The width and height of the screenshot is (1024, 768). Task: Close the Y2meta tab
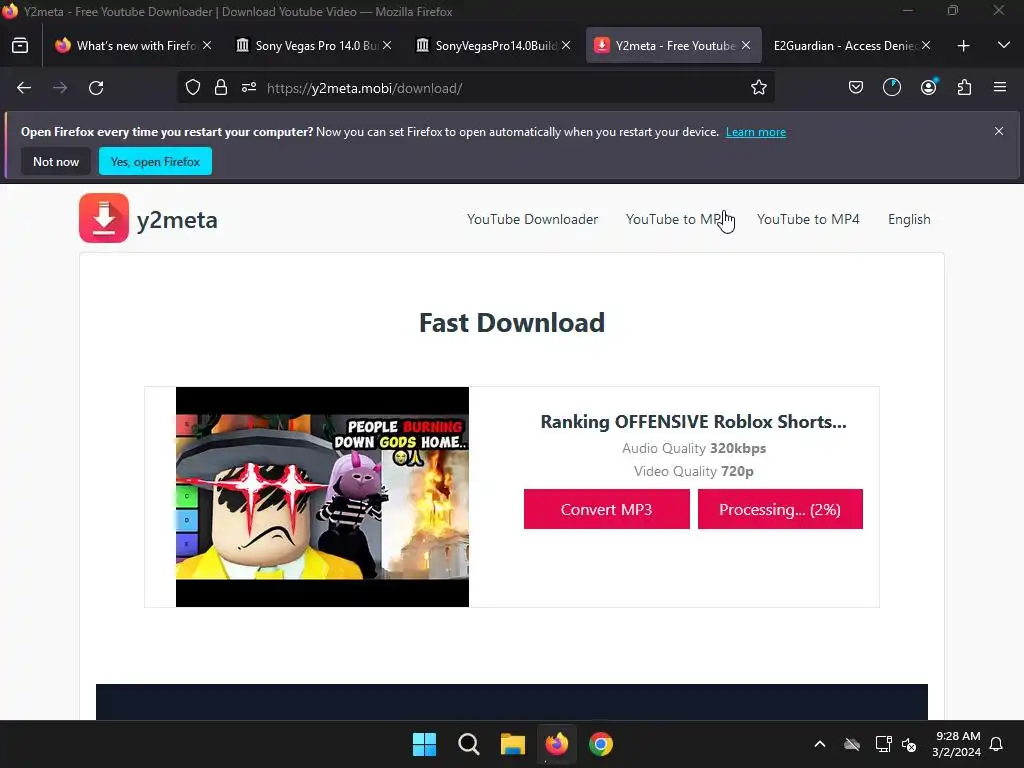pos(746,46)
